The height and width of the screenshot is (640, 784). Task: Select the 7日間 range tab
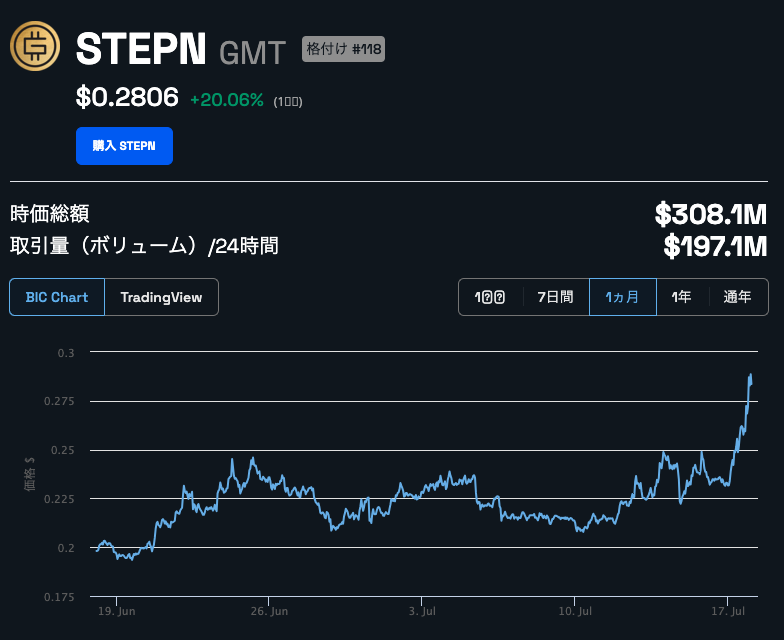[556, 297]
